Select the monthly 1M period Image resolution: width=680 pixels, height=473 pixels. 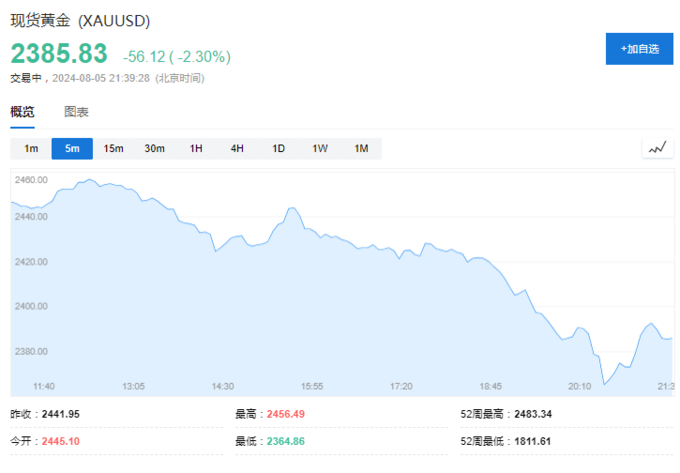pos(361,149)
